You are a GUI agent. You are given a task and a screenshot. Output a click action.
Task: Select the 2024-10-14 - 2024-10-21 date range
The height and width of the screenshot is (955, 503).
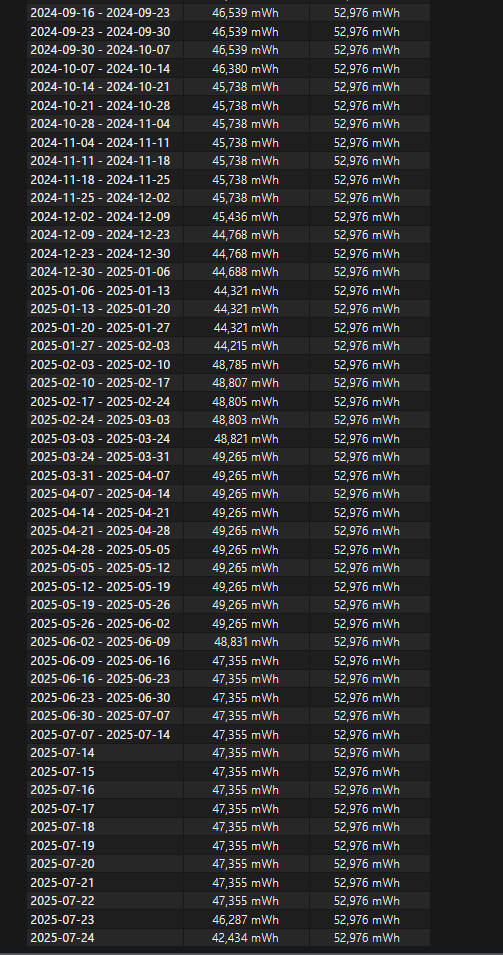click(100, 87)
